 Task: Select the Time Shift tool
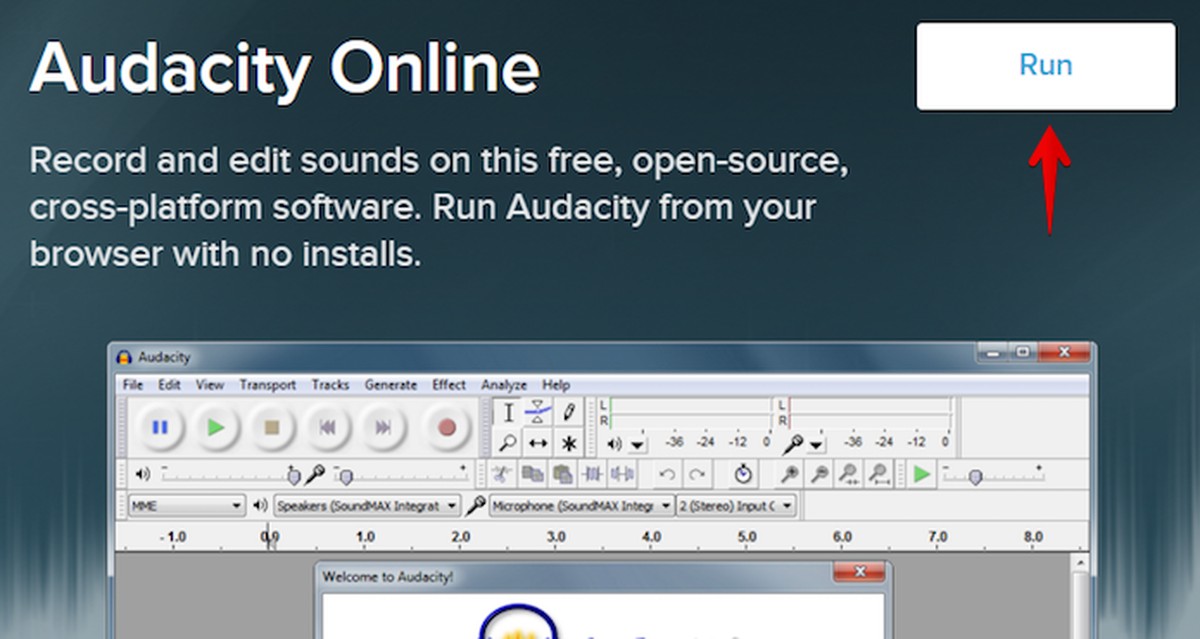(538, 442)
